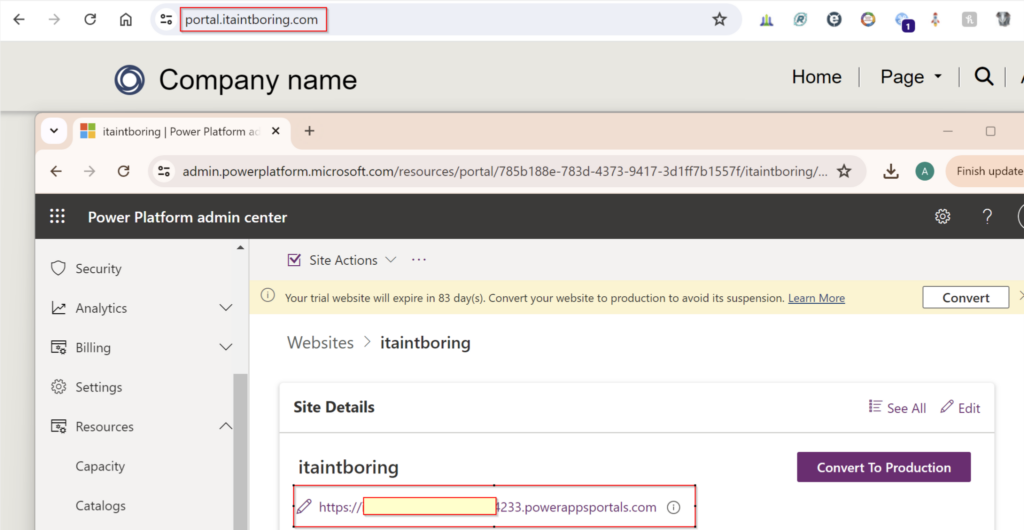Click Power Platform admin center title
This screenshot has width=1024, height=530.
(x=187, y=217)
